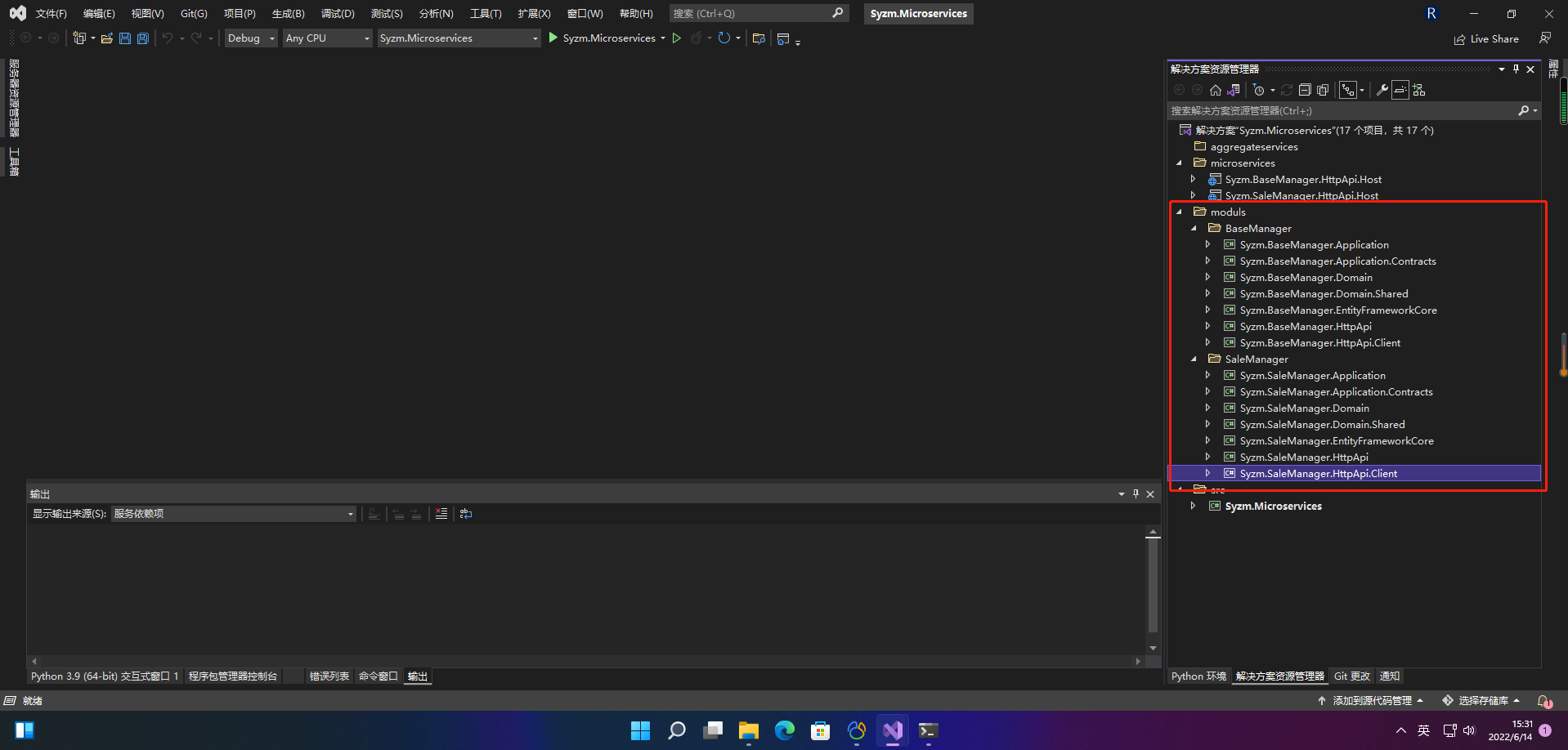Open the startup project dropdown Syzm.Microservices

(x=459, y=38)
